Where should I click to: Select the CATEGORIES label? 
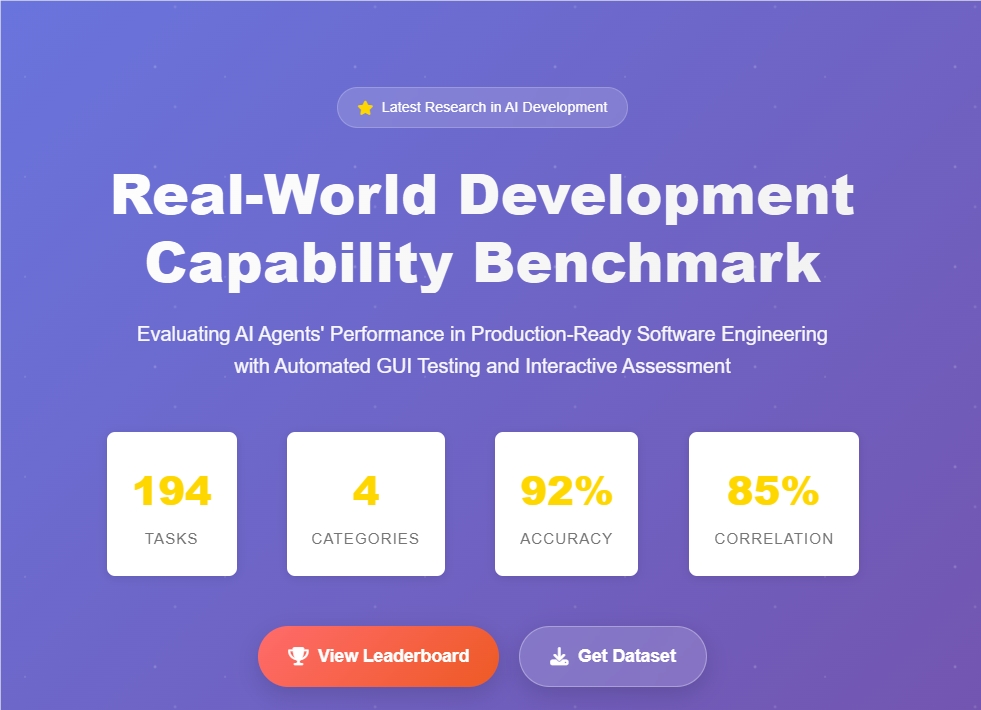365,538
